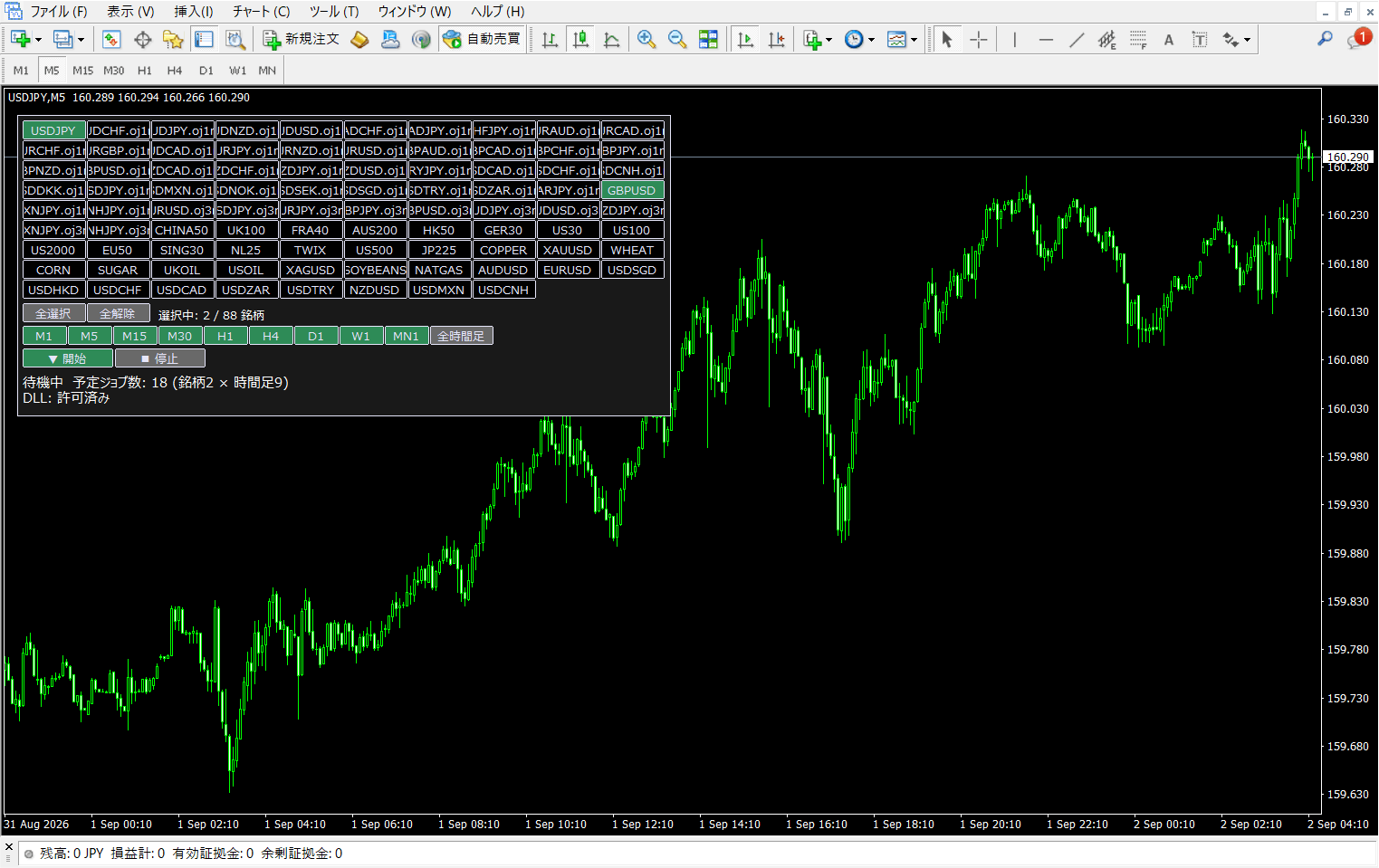Toggle the XAUUSD symbol in the panel
The width and height of the screenshot is (1379, 868).
pos(568,250)
